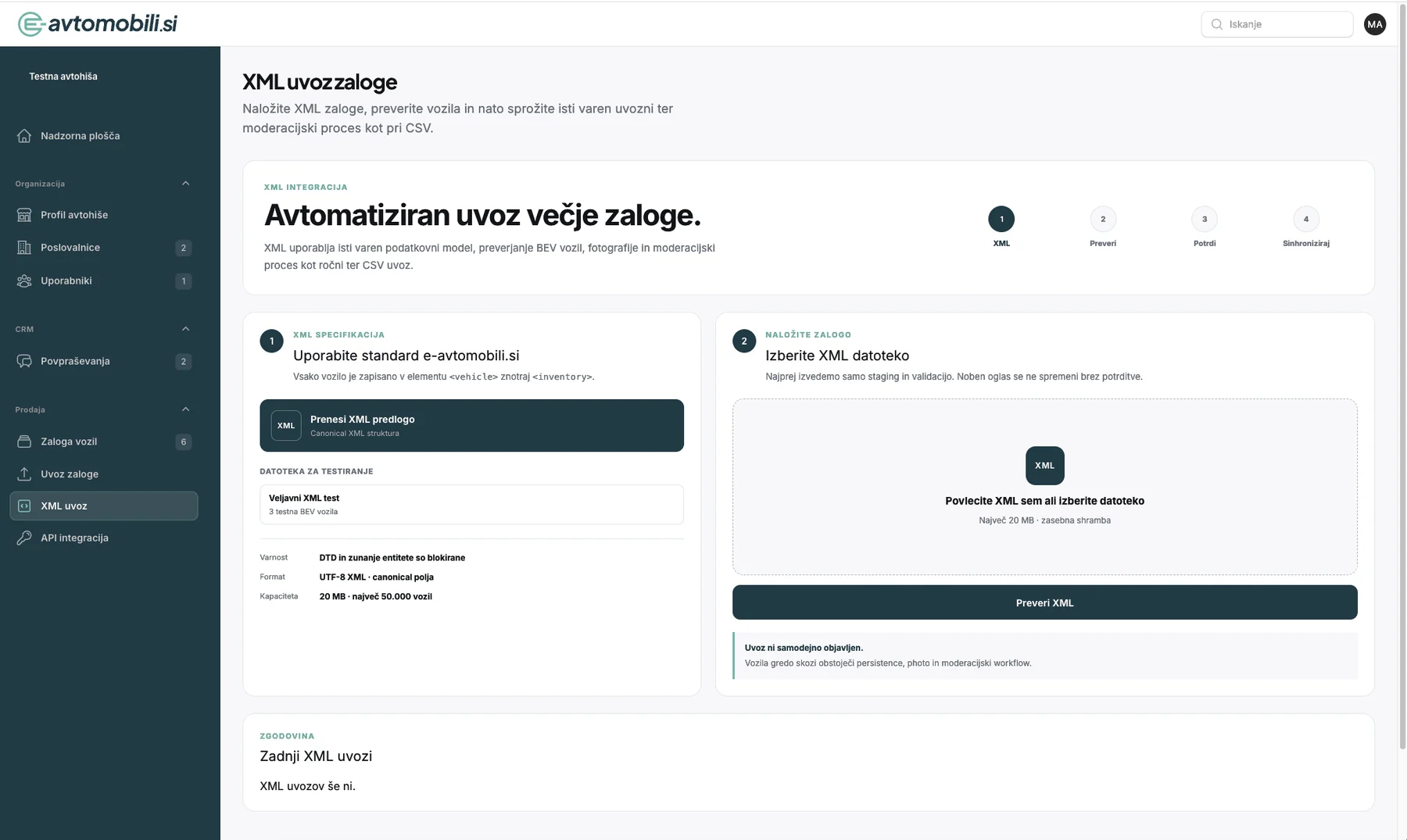Click 'Največ 20 MB · zasebna shramba' text
Viewport: 1407px width, 840px height.
click(x=1044, y=520)
